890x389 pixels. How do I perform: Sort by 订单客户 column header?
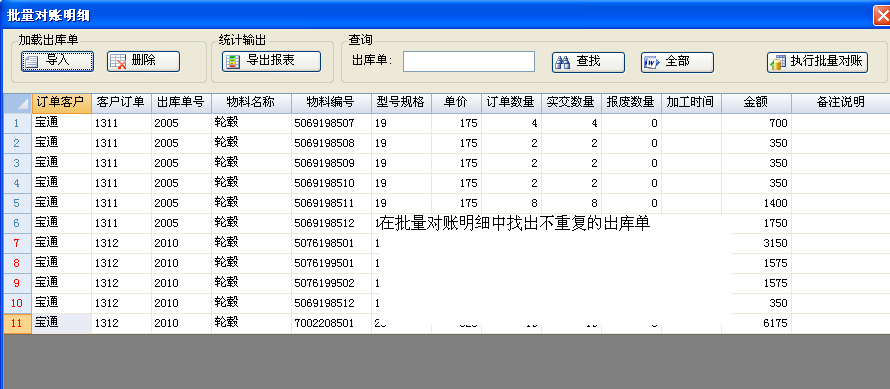pos(61,103)
